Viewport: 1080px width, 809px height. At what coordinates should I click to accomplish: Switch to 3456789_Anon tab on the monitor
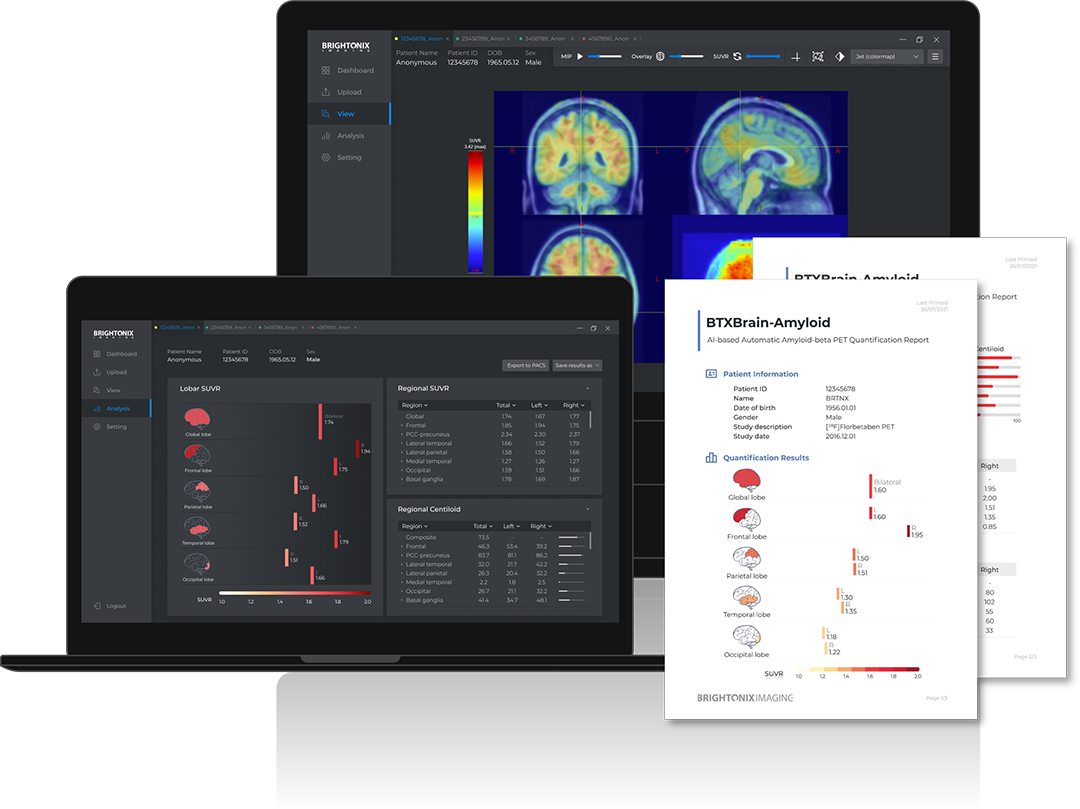pyautogui.click(x=545, y=39)
